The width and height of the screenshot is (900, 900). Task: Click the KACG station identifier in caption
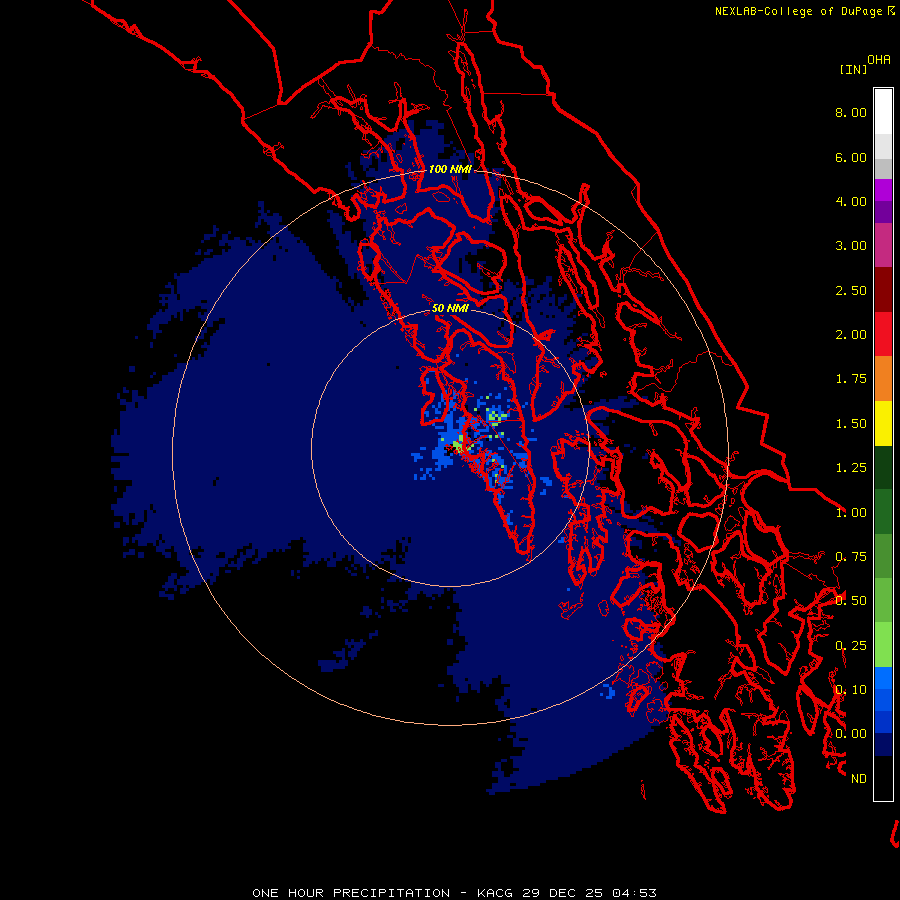coord(496,893)
